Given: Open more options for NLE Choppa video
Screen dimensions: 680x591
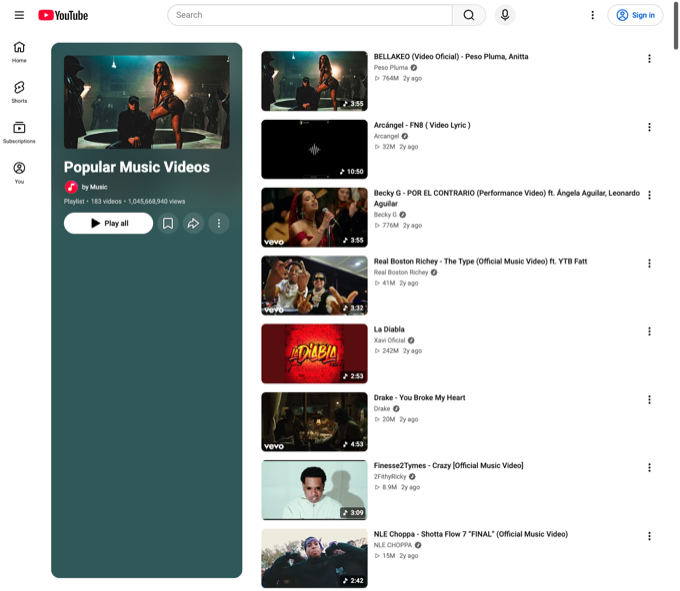Looking at the screenshot, I should click(649, 536).
